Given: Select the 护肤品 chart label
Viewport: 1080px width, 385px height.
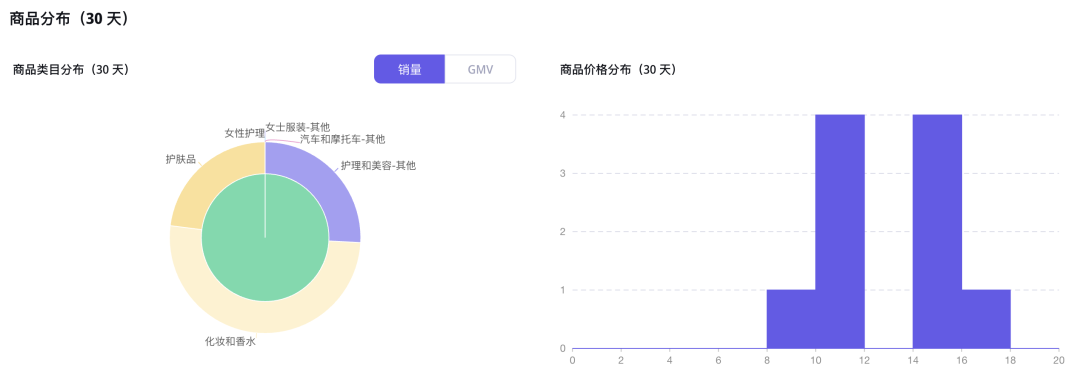Looking at the screenshot, I should pos(180,159).
